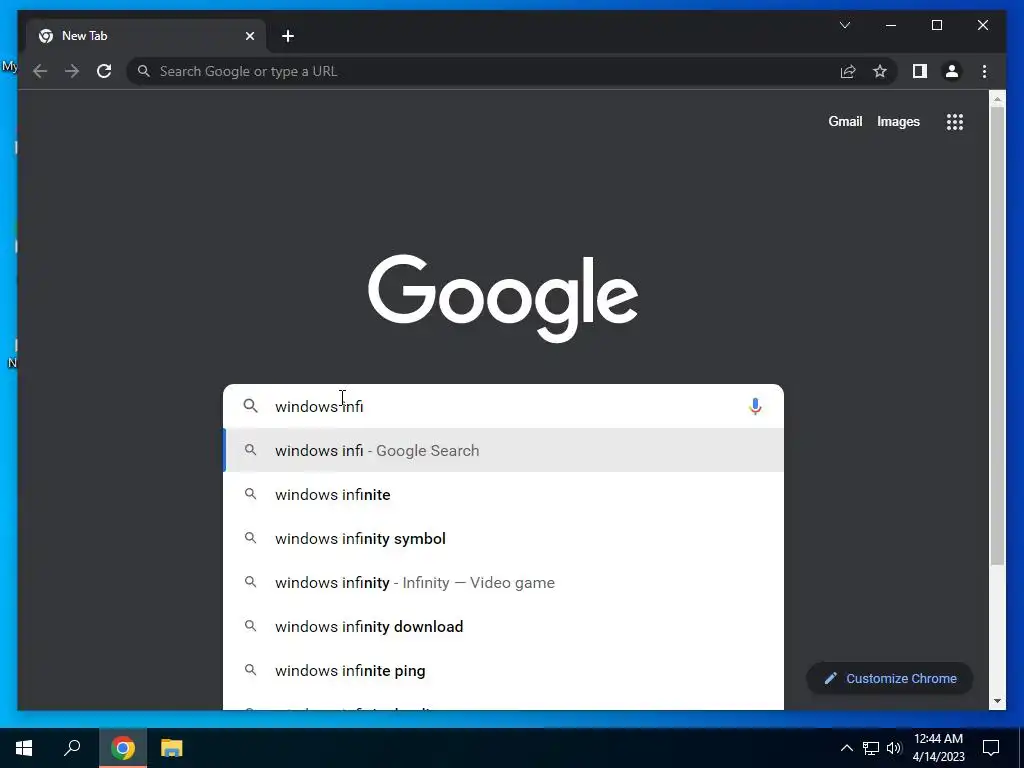
Task: Click the Customize Chrome button
Action: (889, 679)
